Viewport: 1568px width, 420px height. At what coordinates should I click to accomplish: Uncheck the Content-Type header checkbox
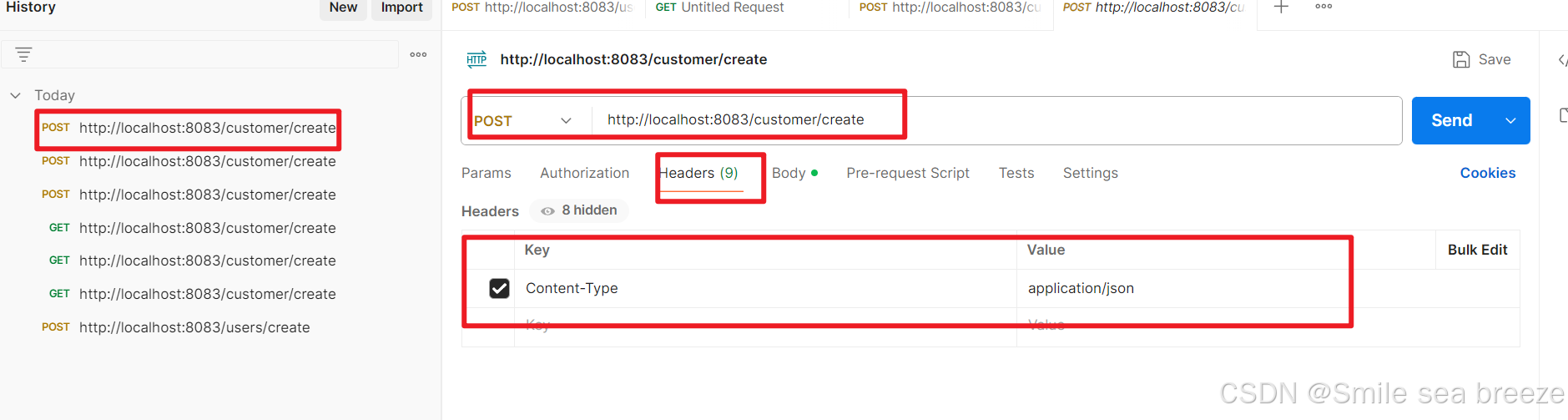pos(499,288)
